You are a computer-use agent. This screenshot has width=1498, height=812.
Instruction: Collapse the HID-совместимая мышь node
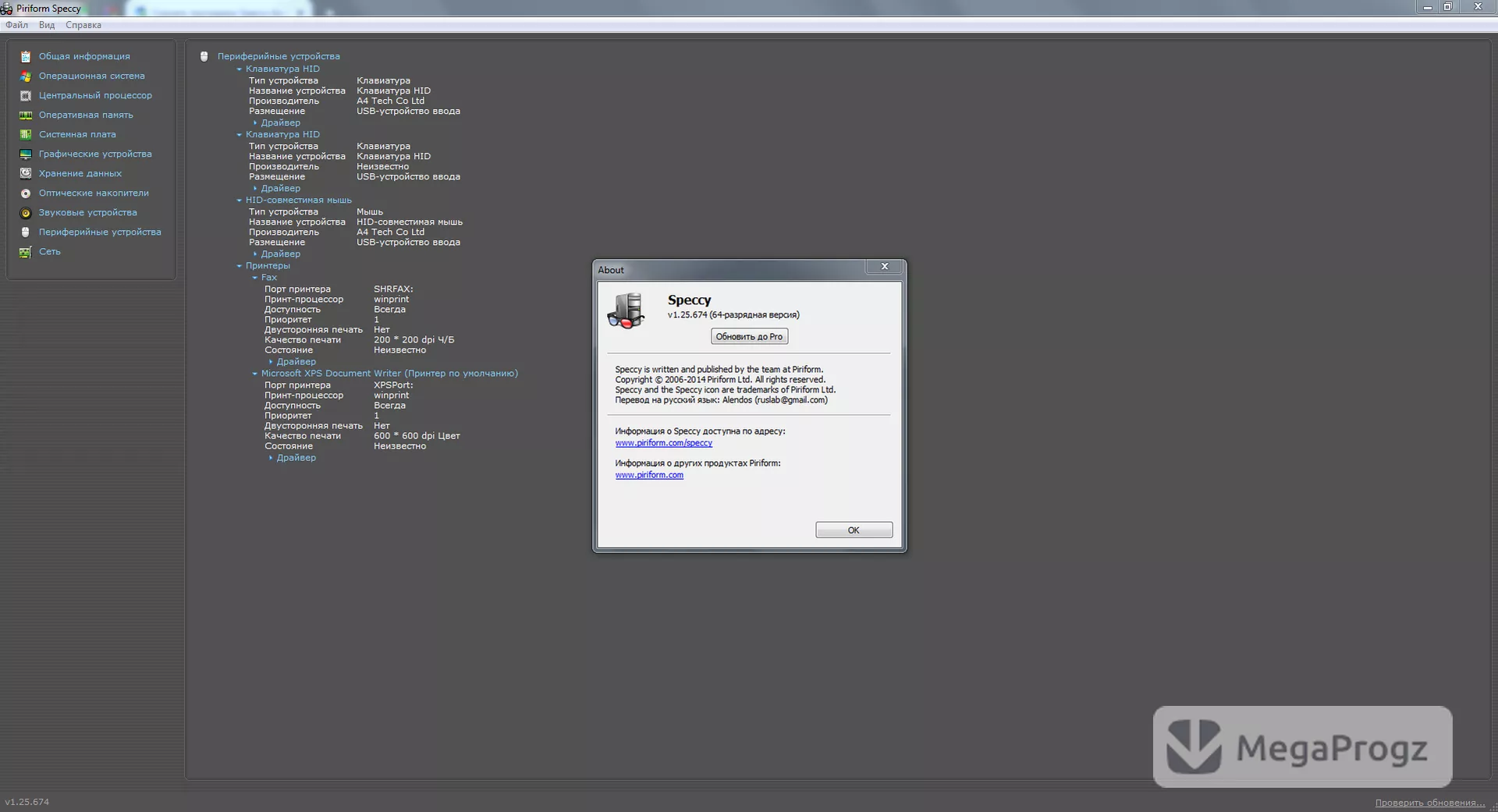(240, 200)
